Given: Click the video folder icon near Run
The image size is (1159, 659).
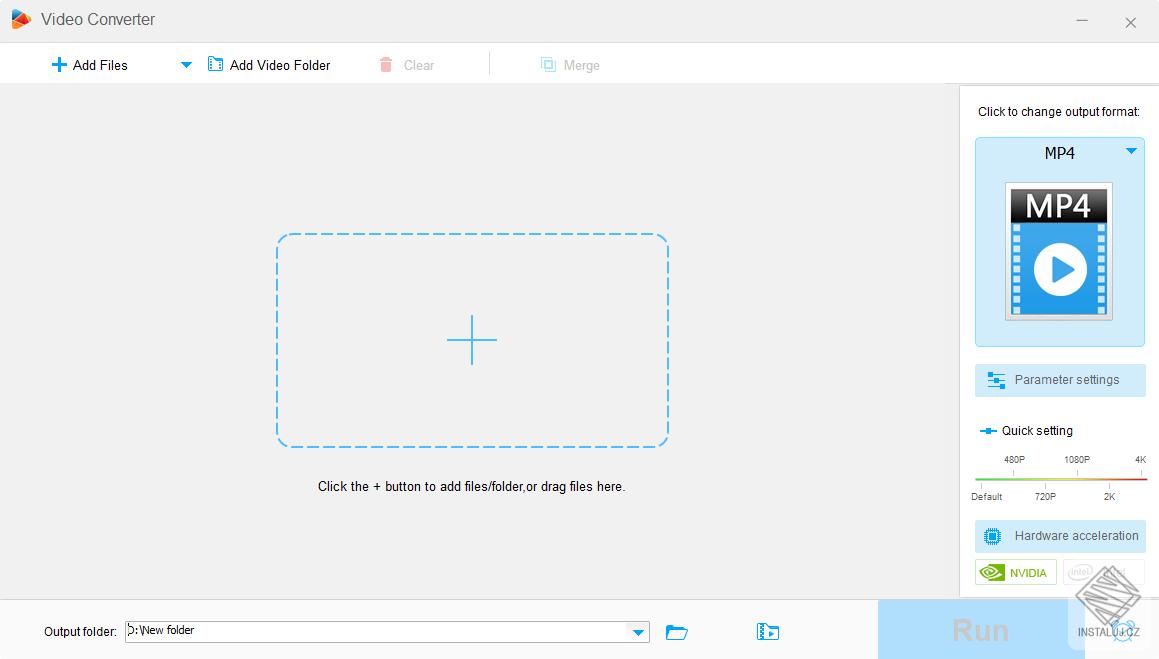Looking at the screenshot, I should (x=768, y=631).
